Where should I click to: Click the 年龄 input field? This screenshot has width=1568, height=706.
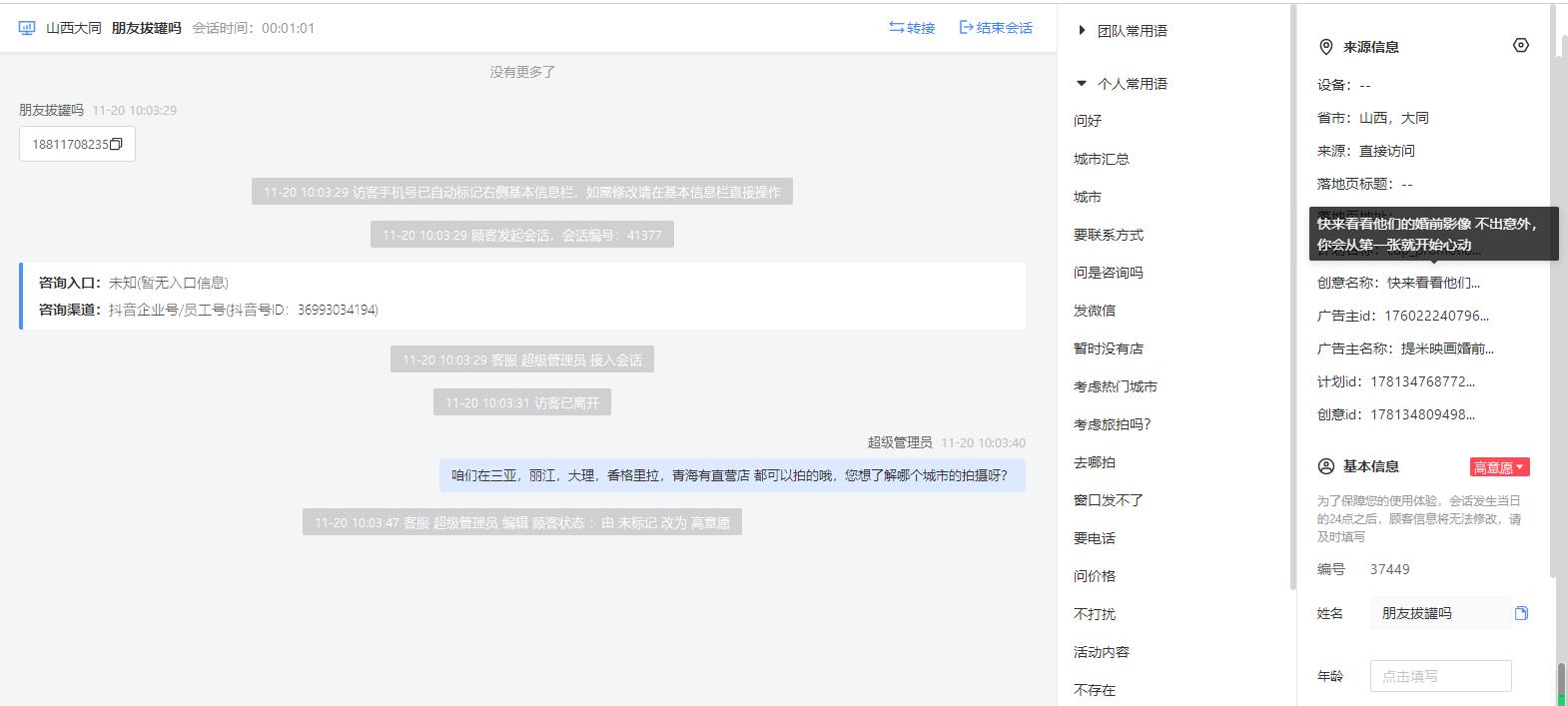1440,676
